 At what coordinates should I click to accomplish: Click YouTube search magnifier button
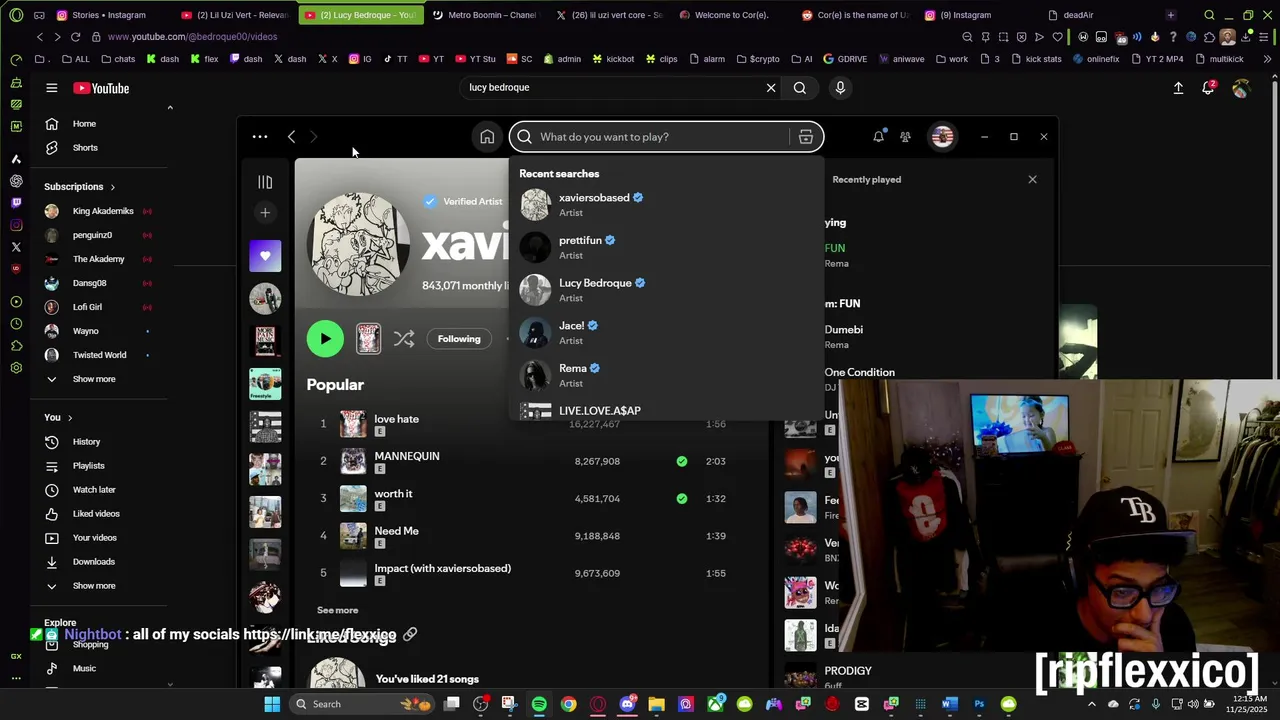tap(800, 88)
